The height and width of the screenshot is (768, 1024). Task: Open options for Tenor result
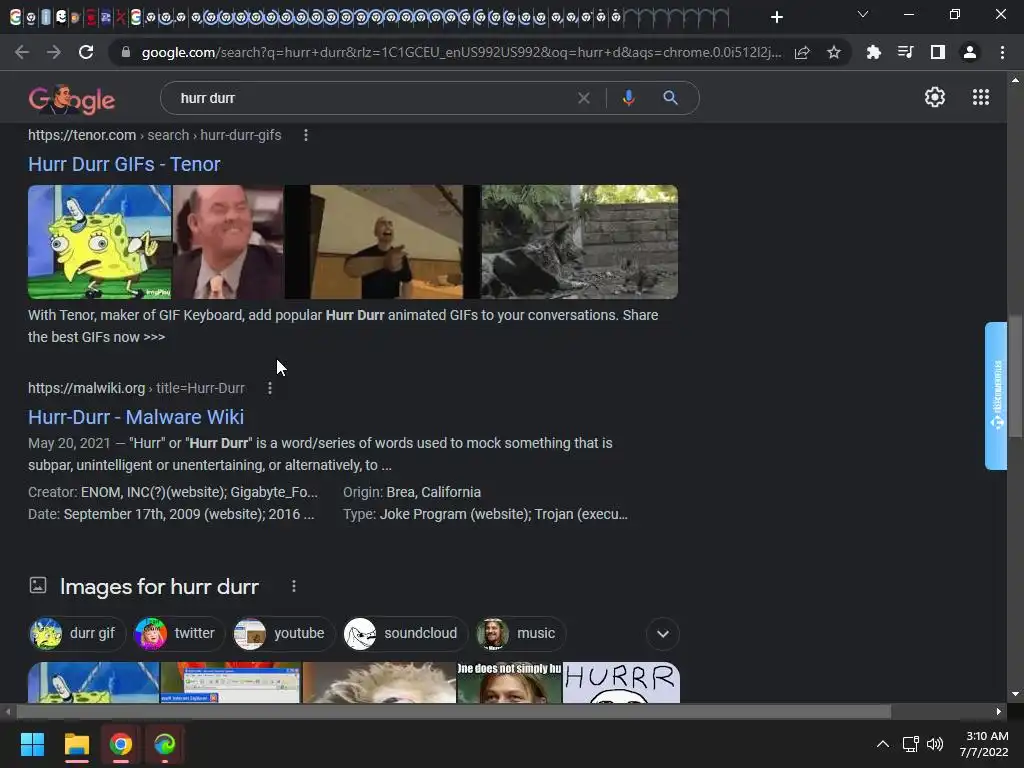click(306, 135)
